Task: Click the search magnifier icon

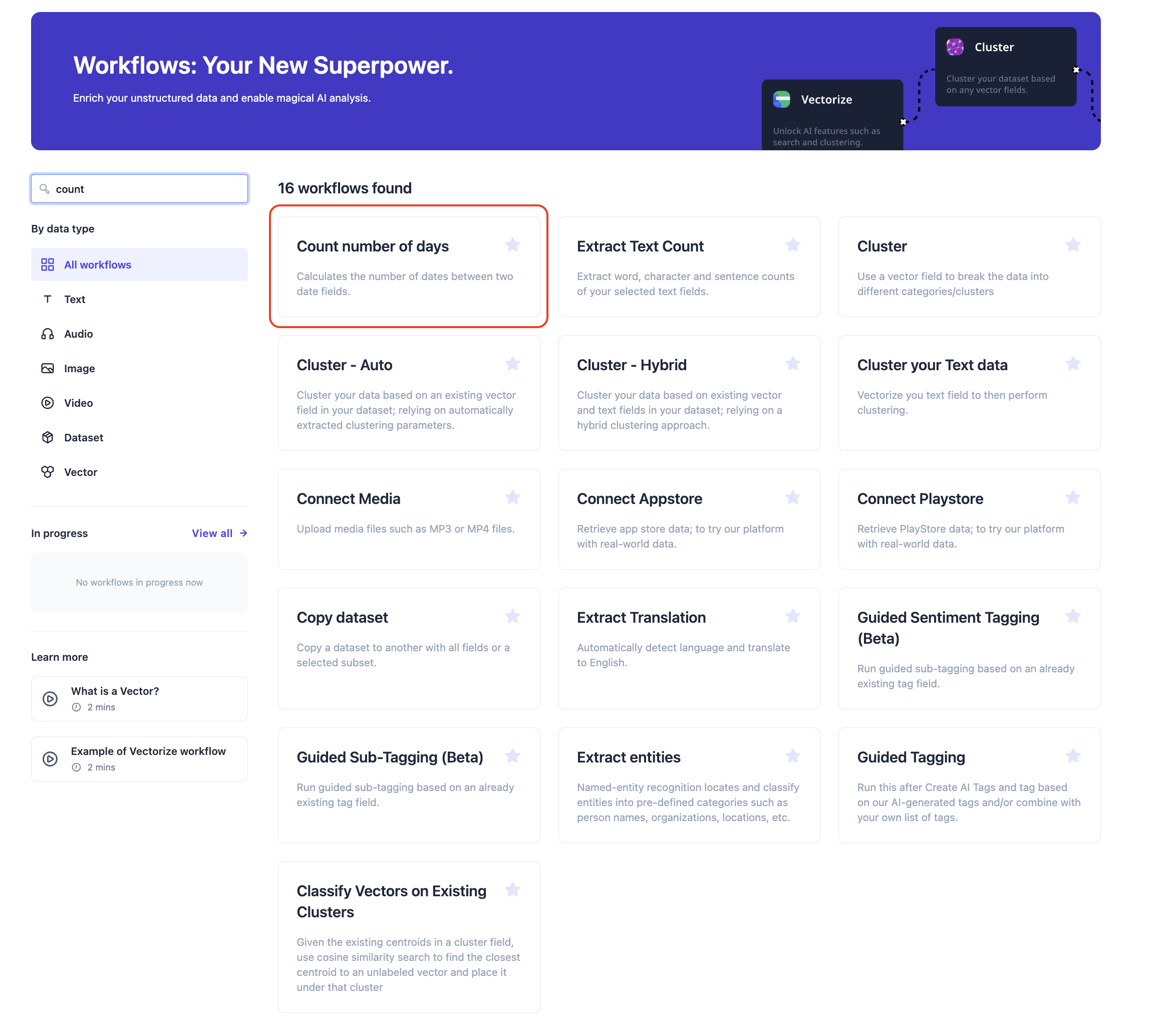Action: click(44, 188)
